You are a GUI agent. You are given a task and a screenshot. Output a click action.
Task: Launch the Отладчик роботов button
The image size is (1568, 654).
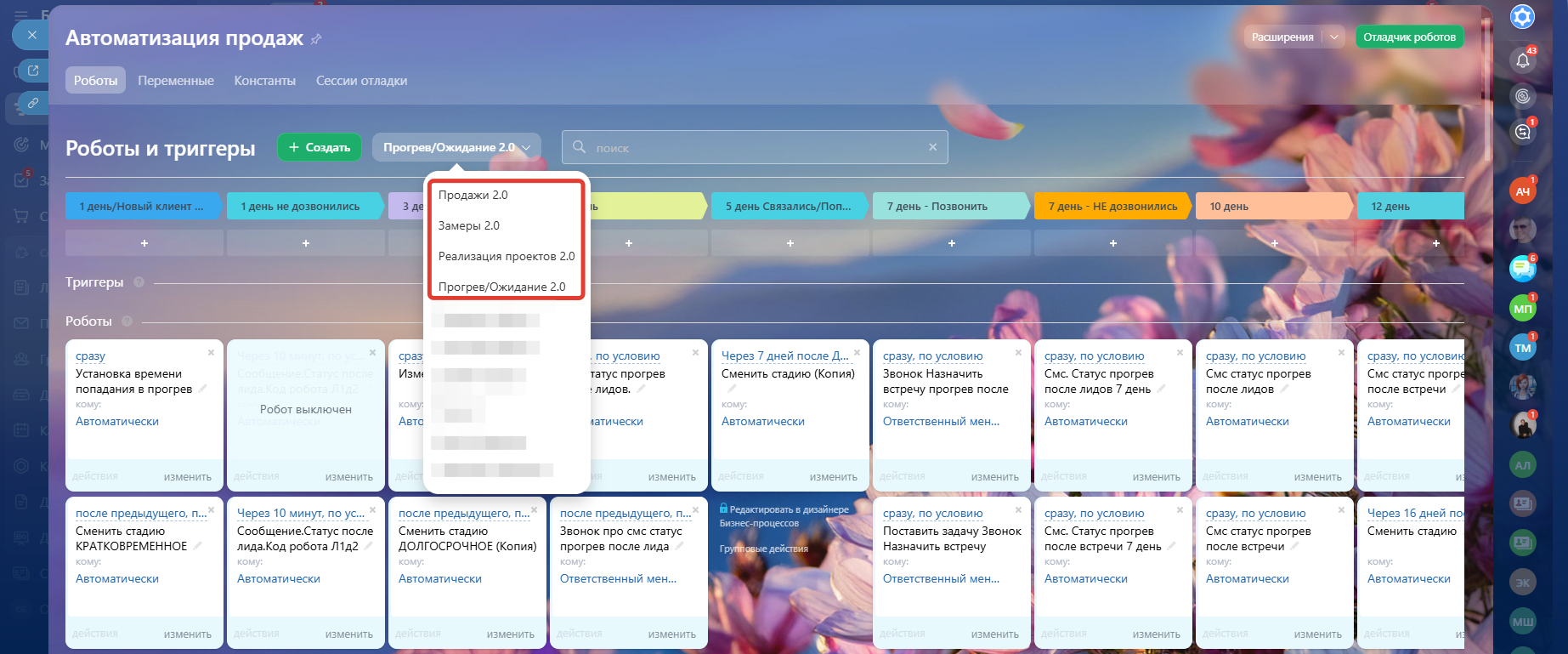pos(1409,37)
